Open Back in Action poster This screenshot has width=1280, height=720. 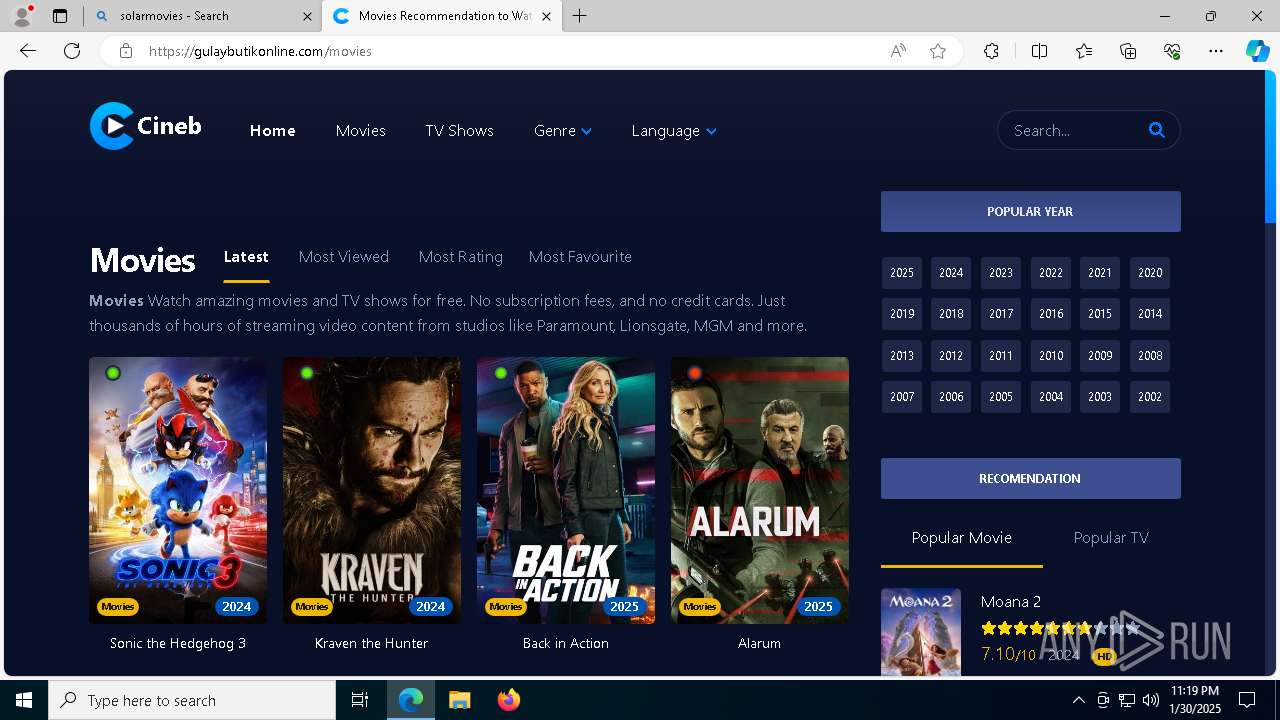566,490
